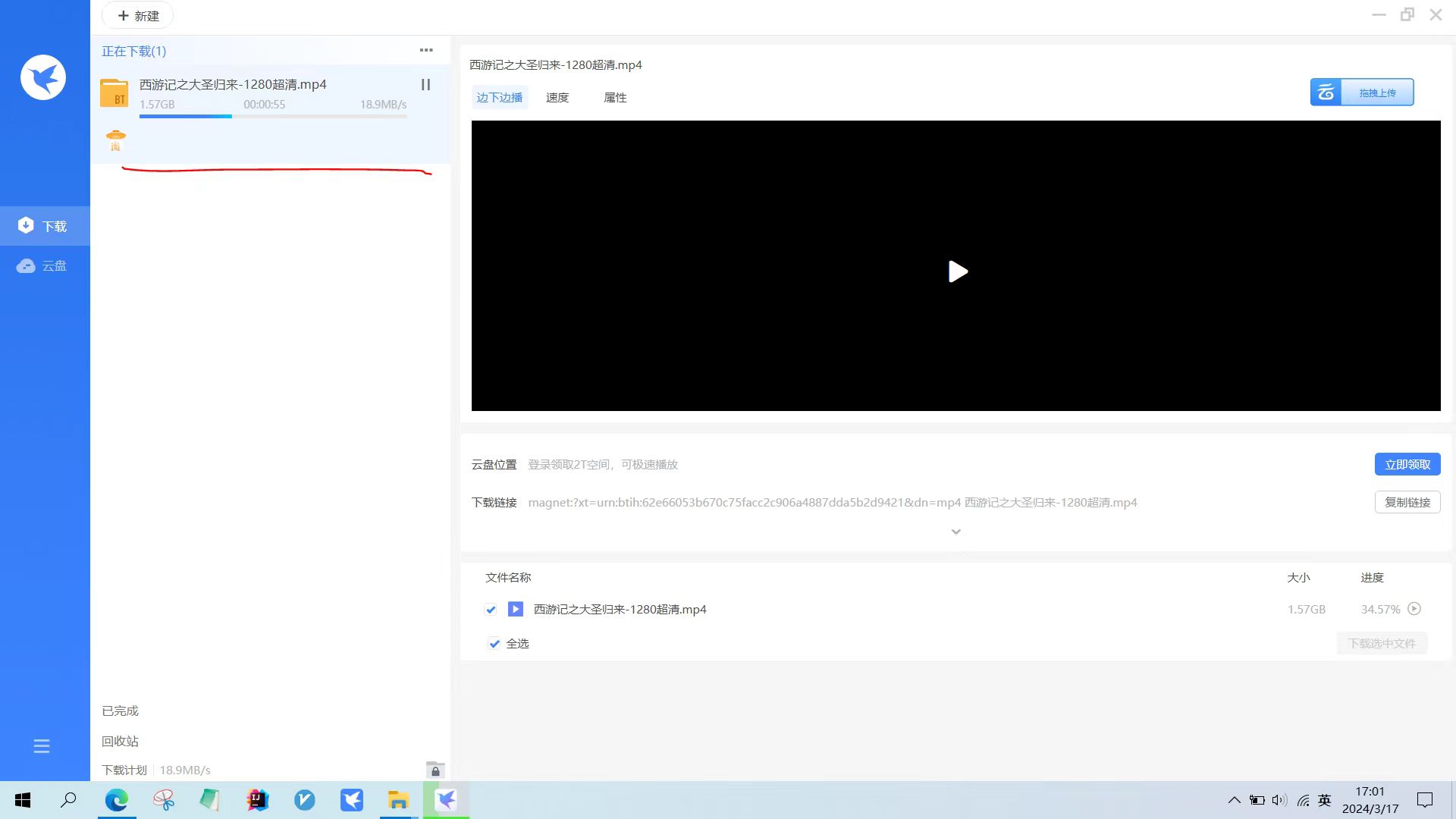Toggle the 全选 select-all checkbox
Screen dimensions: 1456x819
click(x=494, y=643)
